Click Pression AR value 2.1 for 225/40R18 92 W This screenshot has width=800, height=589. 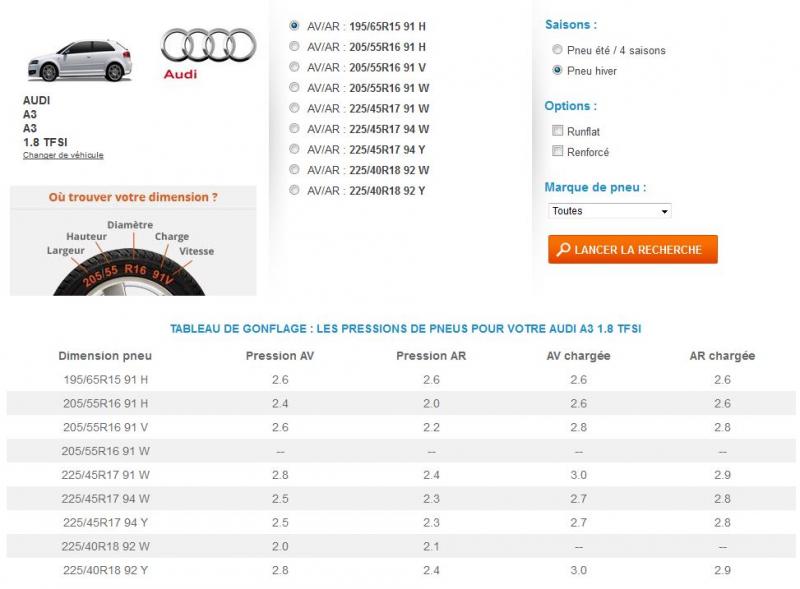pos(431,547)
